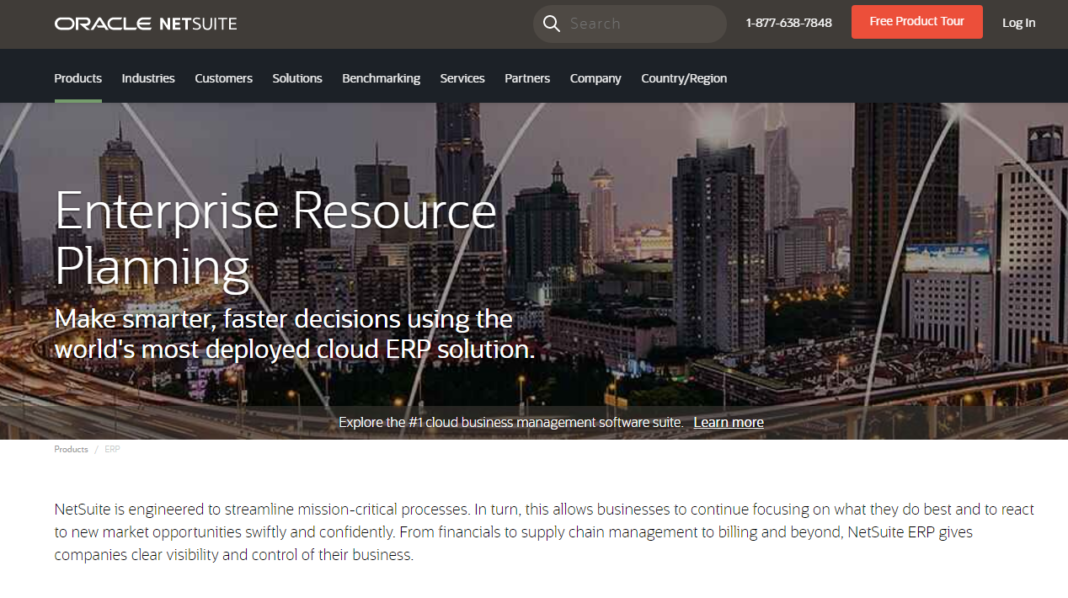The width and height of the screenshot is (1068, 598).
Task: Click the Log In button
Action: (1018, 22)
